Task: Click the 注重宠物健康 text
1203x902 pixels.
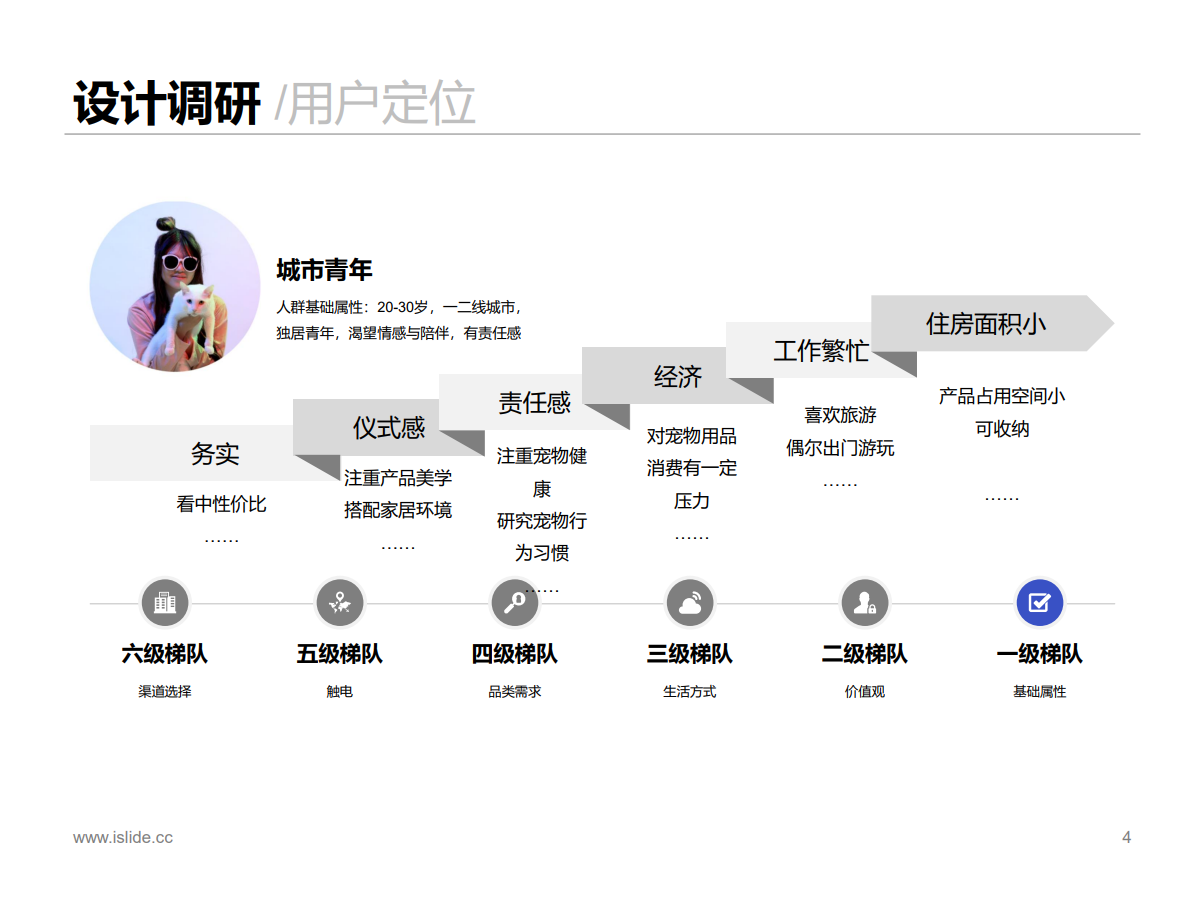Action: point(542,472)
